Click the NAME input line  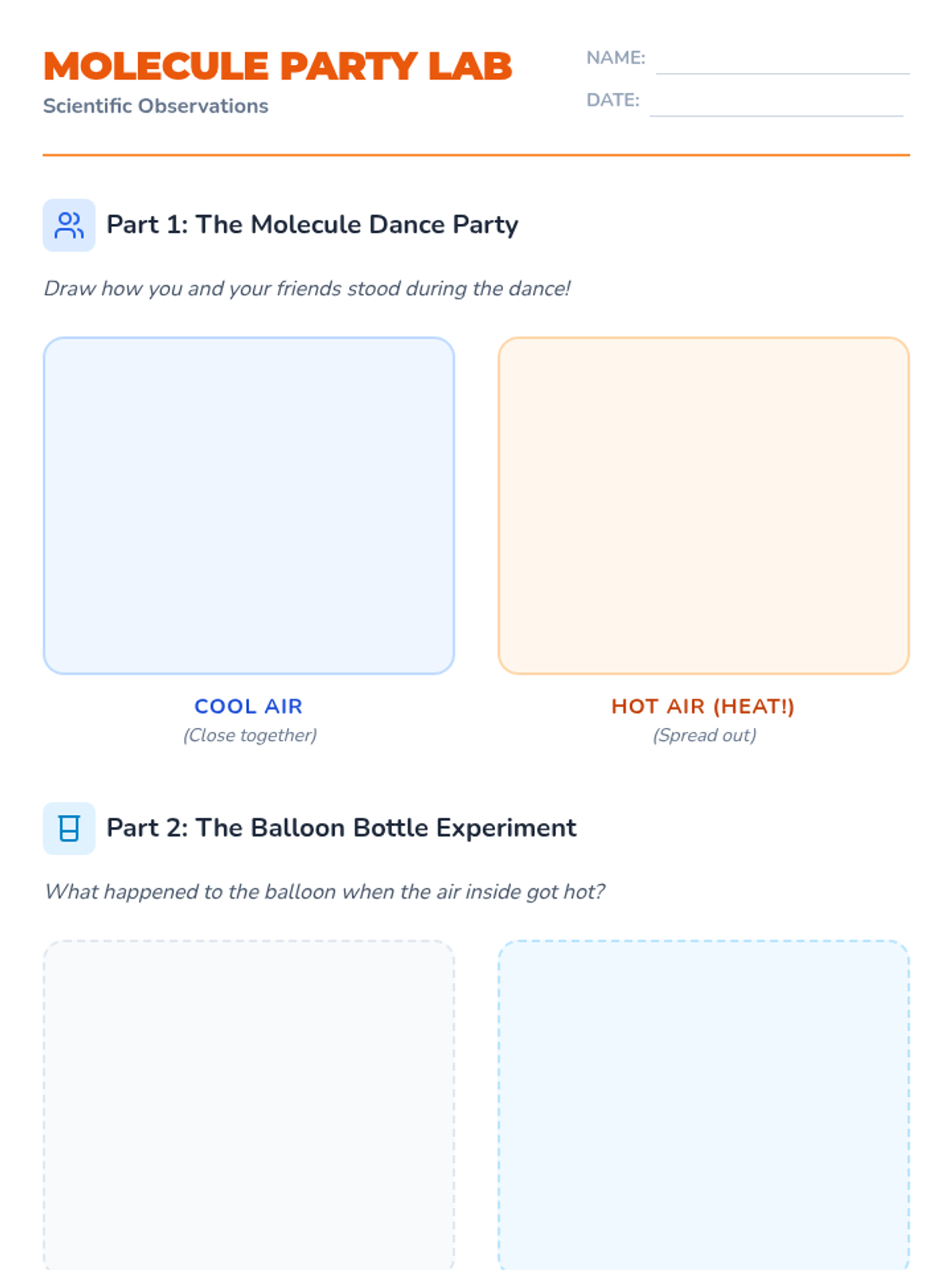782,62
